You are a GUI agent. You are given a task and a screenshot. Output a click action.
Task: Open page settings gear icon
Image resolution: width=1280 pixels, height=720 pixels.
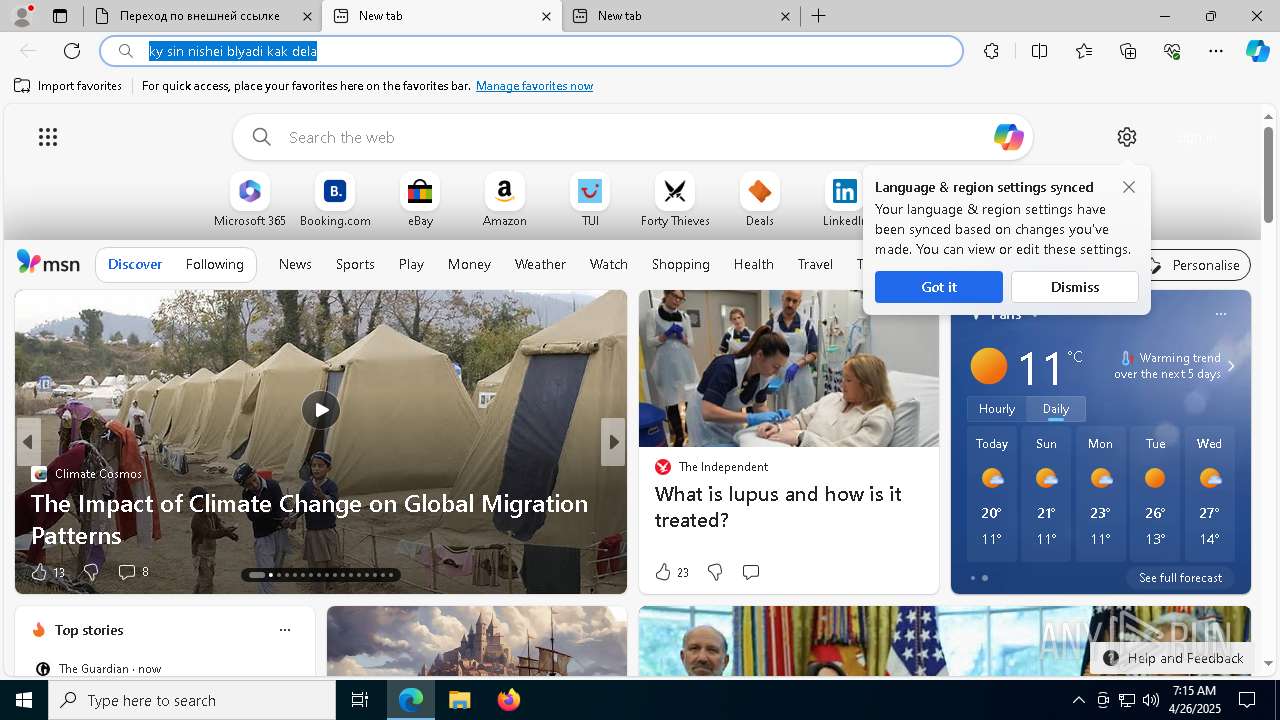point(1127,137)
